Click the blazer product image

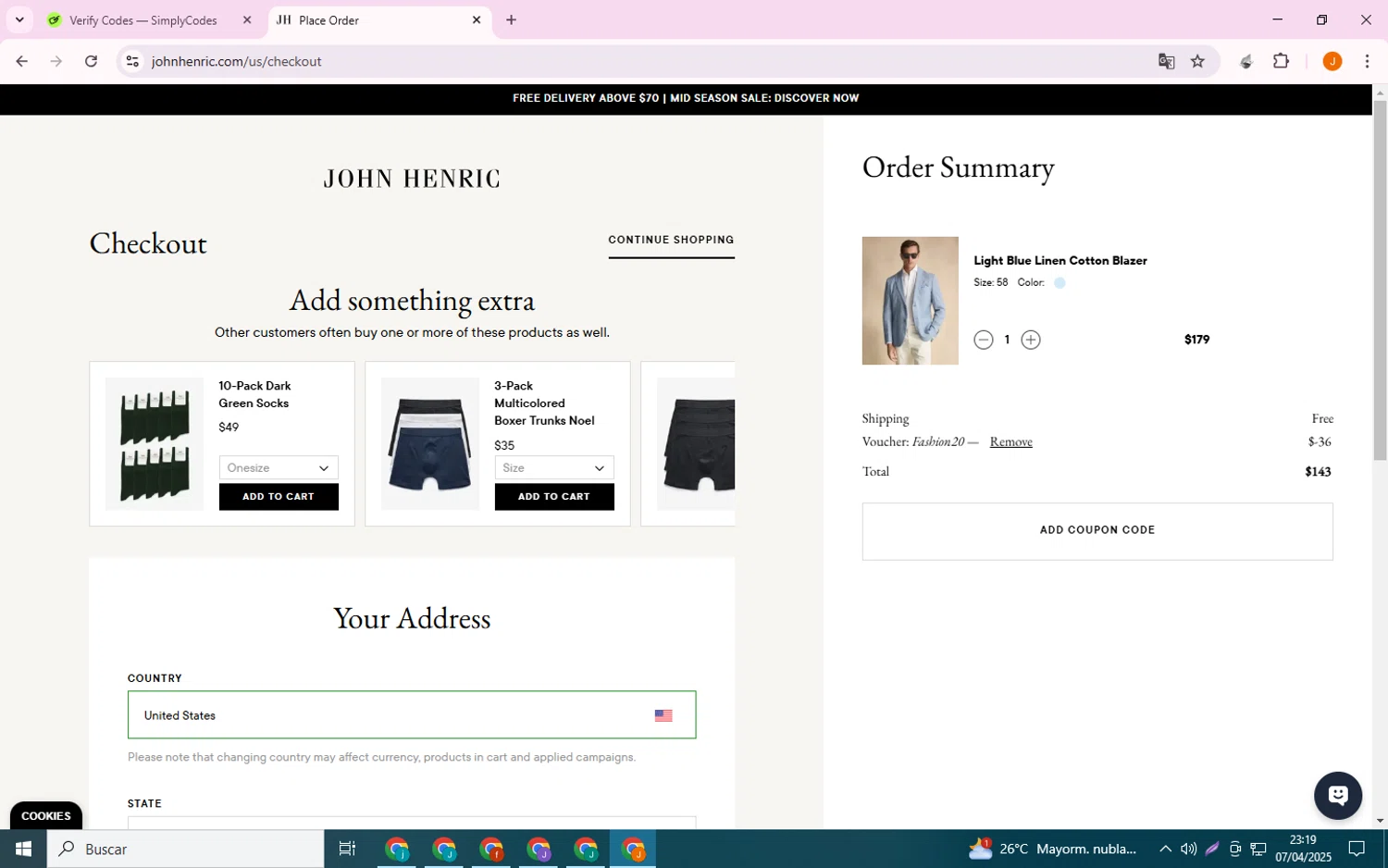coord(911,301)
